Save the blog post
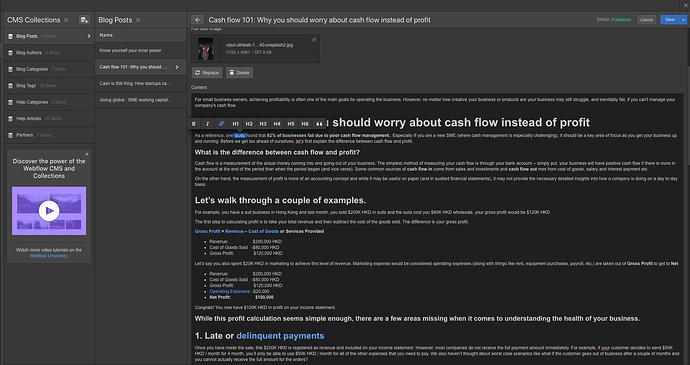This screenshot has width=690, height=365. coord(670,20)
